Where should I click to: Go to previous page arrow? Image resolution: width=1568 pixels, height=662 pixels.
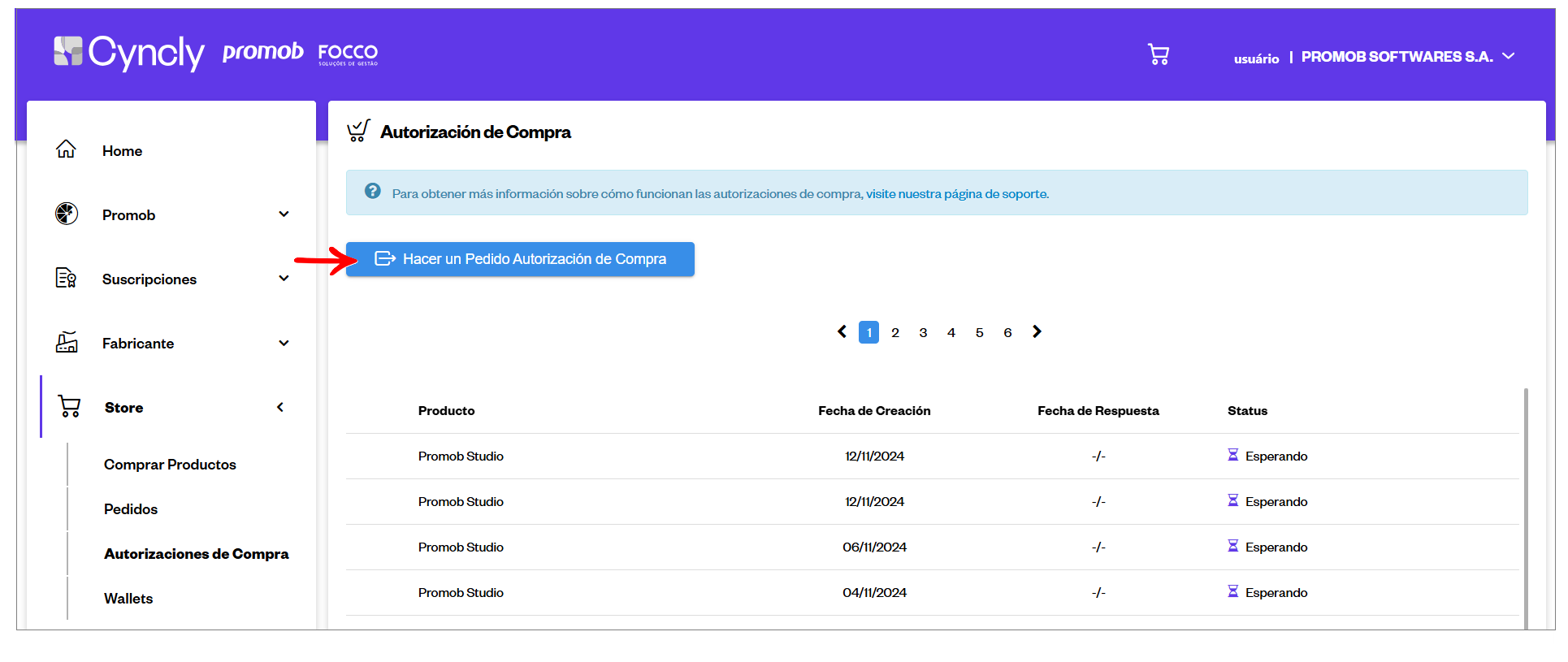(842, 331)
